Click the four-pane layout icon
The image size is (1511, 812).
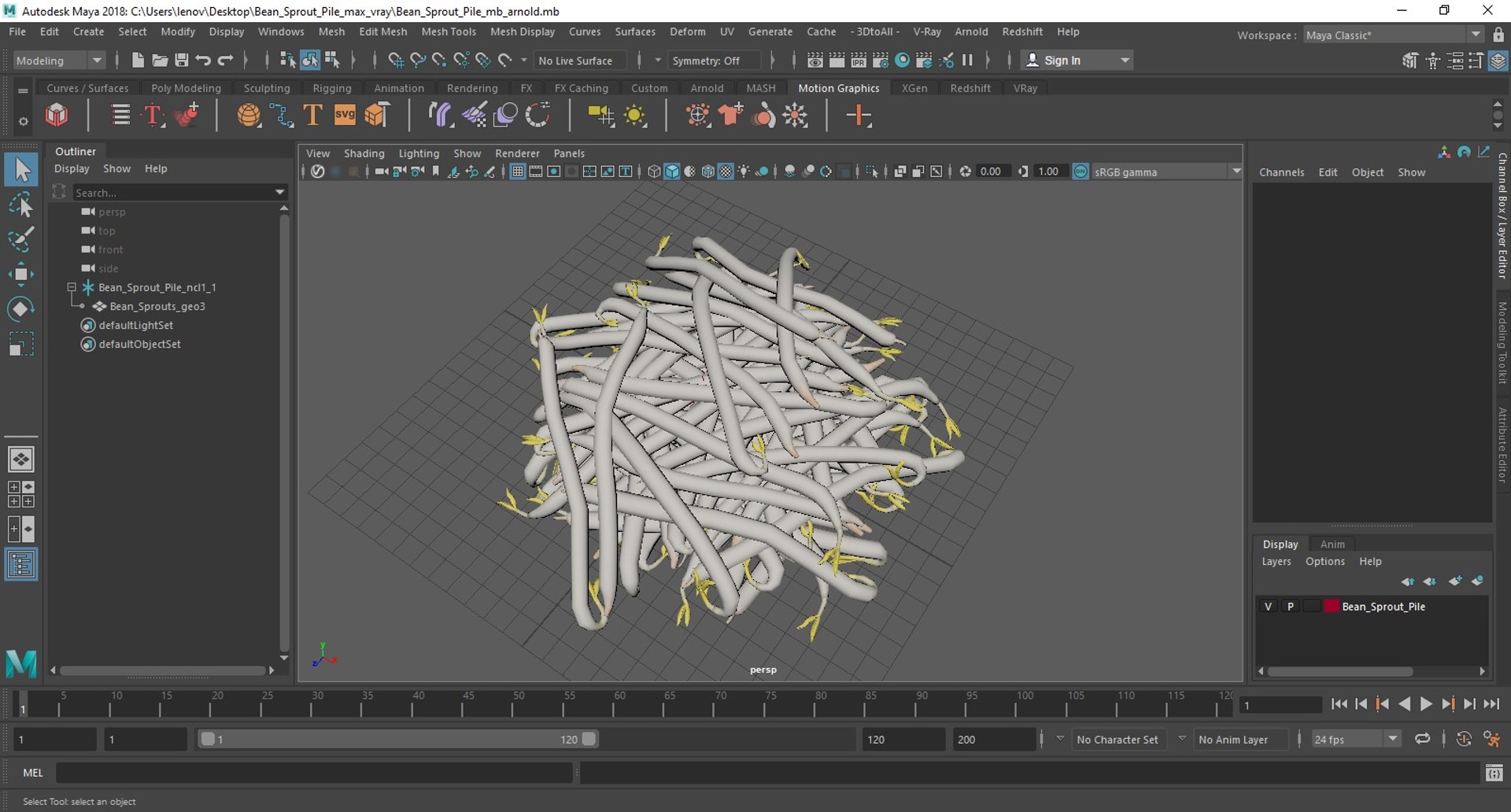pos(21,494)
